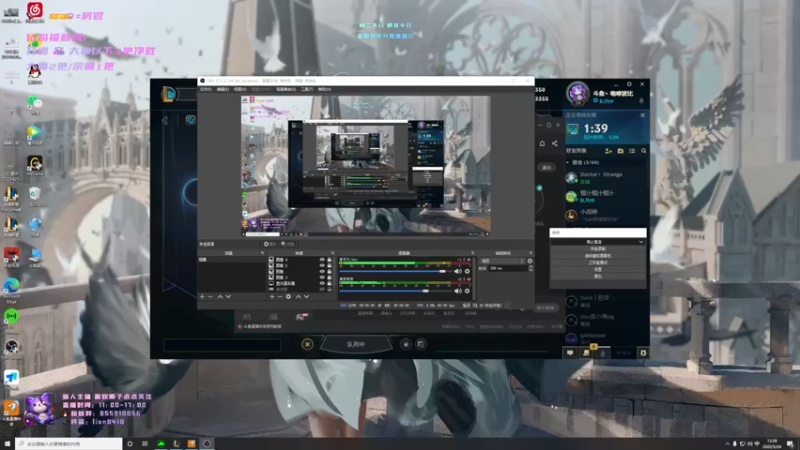800x450 pixels.
Task: Mute the desktop audio speaker icon
Action: tap(458, 271)
